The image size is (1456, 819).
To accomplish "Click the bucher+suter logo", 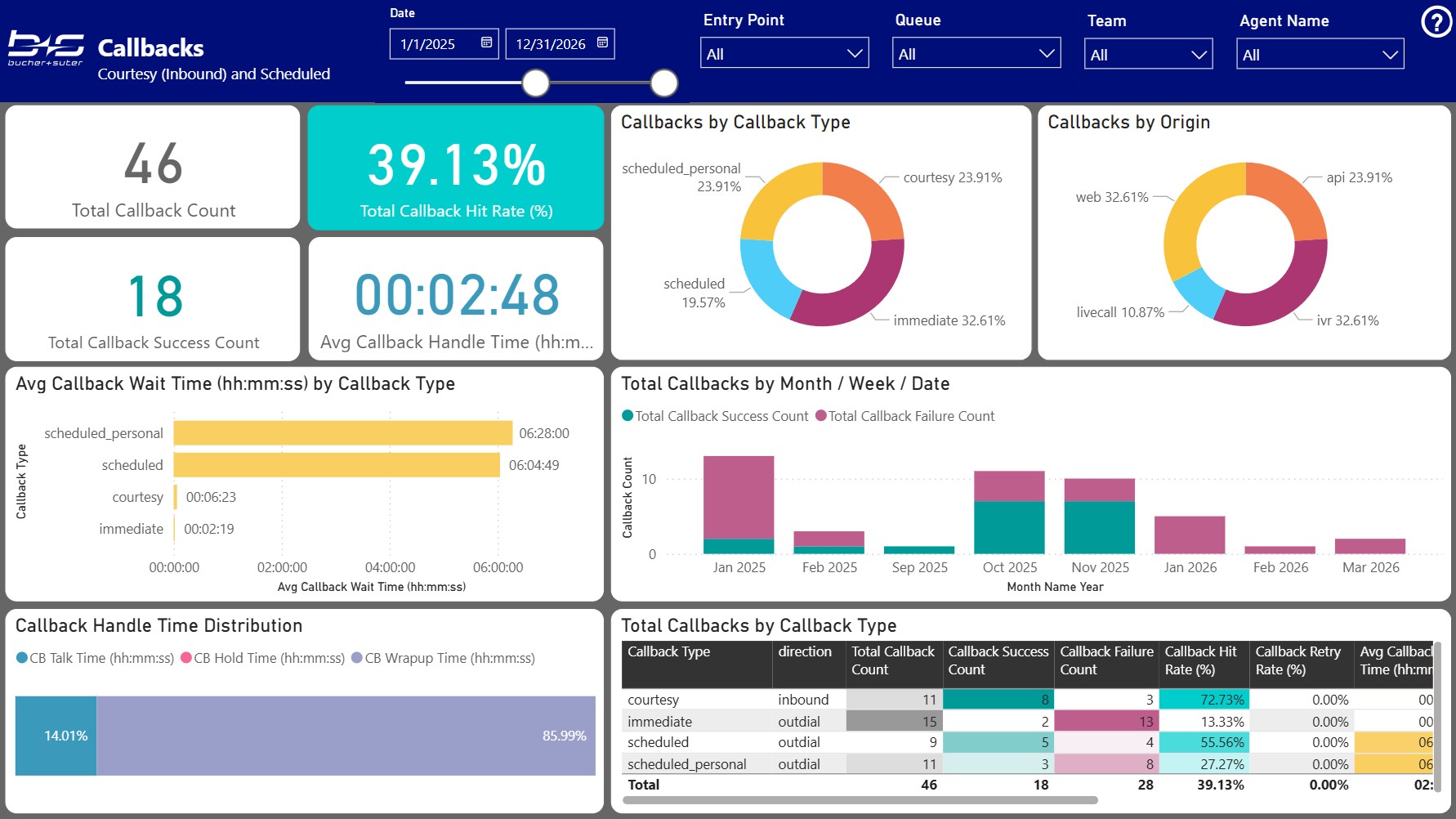I will pos(46,48).
